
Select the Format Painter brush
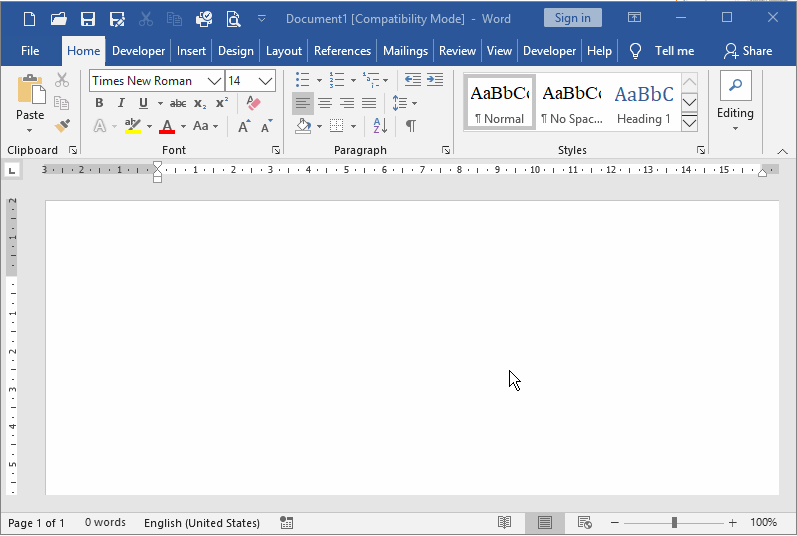tap(62, 125)
